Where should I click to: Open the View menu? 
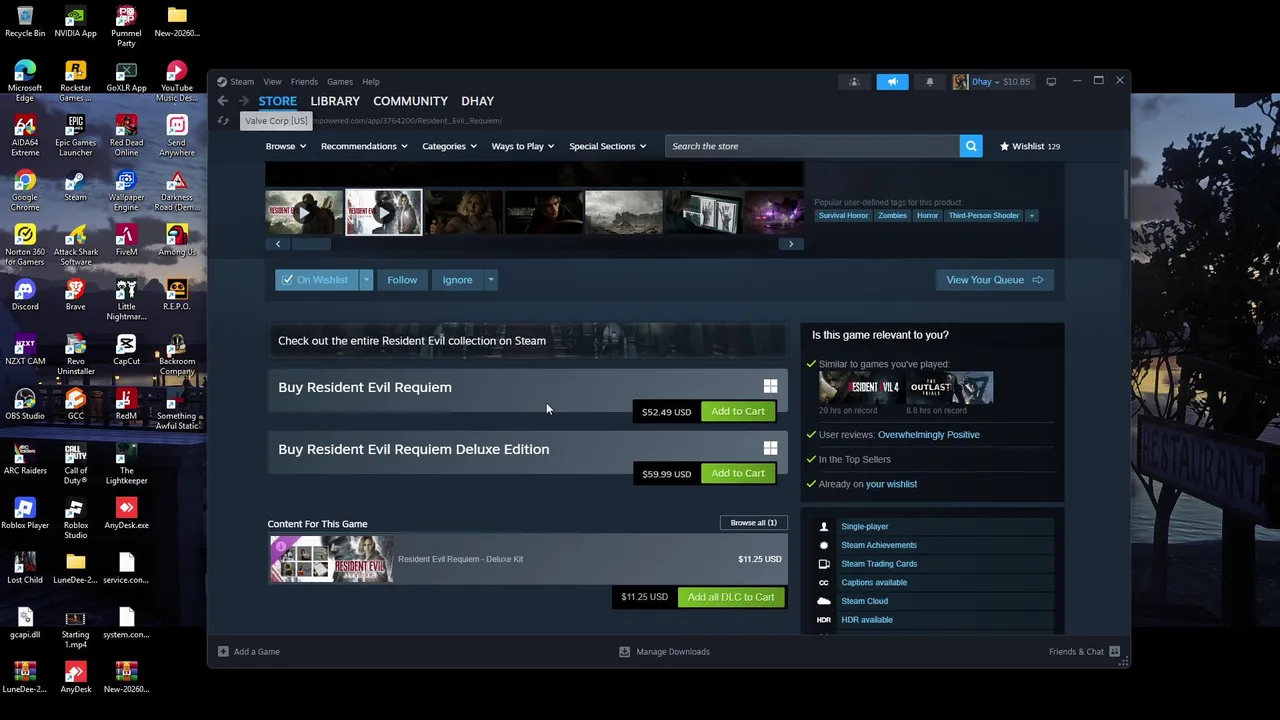click(x=272, y=82)
